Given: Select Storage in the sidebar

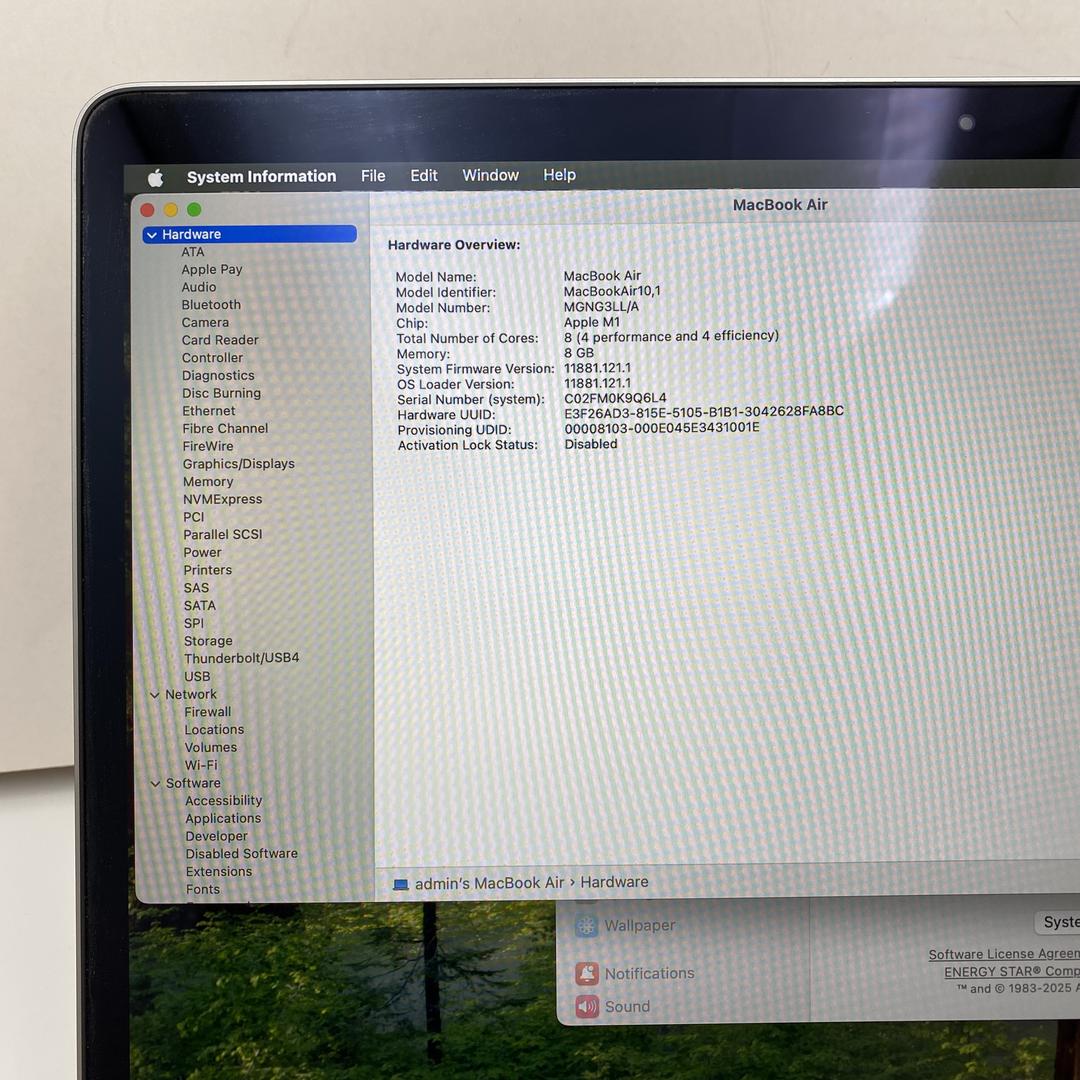Looking at the screenshot, I should (x=208, y=641).
